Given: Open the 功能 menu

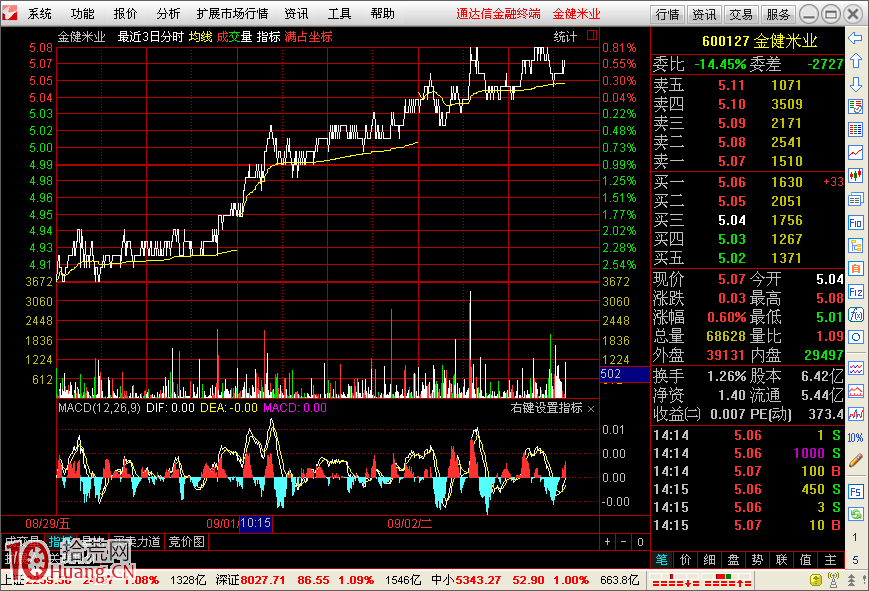Looking at the screenshot, I should [83, 13].
